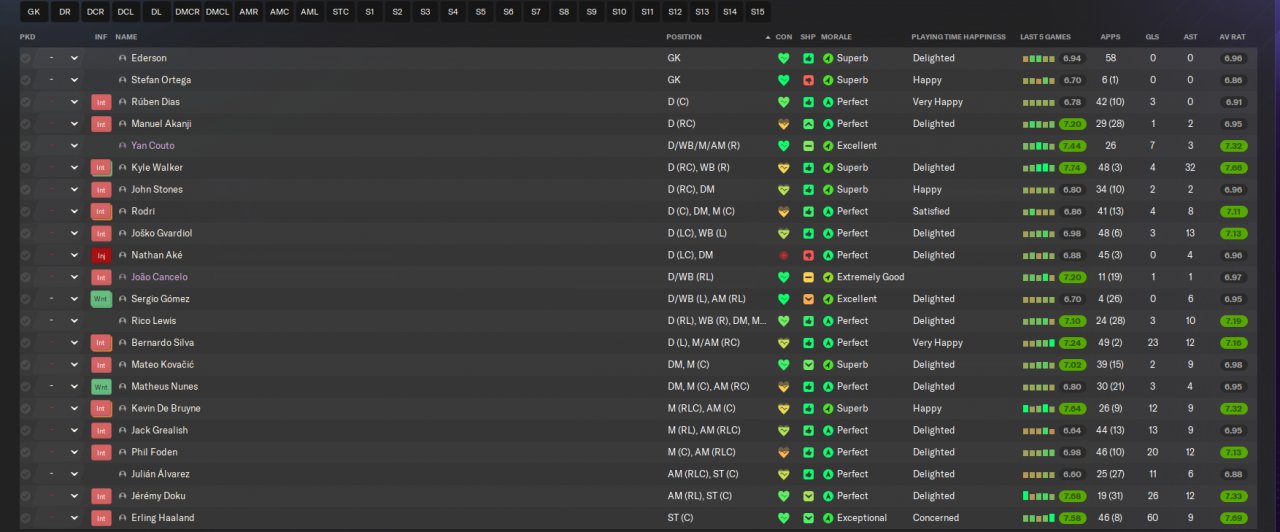Click the Int badge next to Bernardo Silva
Screen dimensions: 1280x532
(101, 343)
